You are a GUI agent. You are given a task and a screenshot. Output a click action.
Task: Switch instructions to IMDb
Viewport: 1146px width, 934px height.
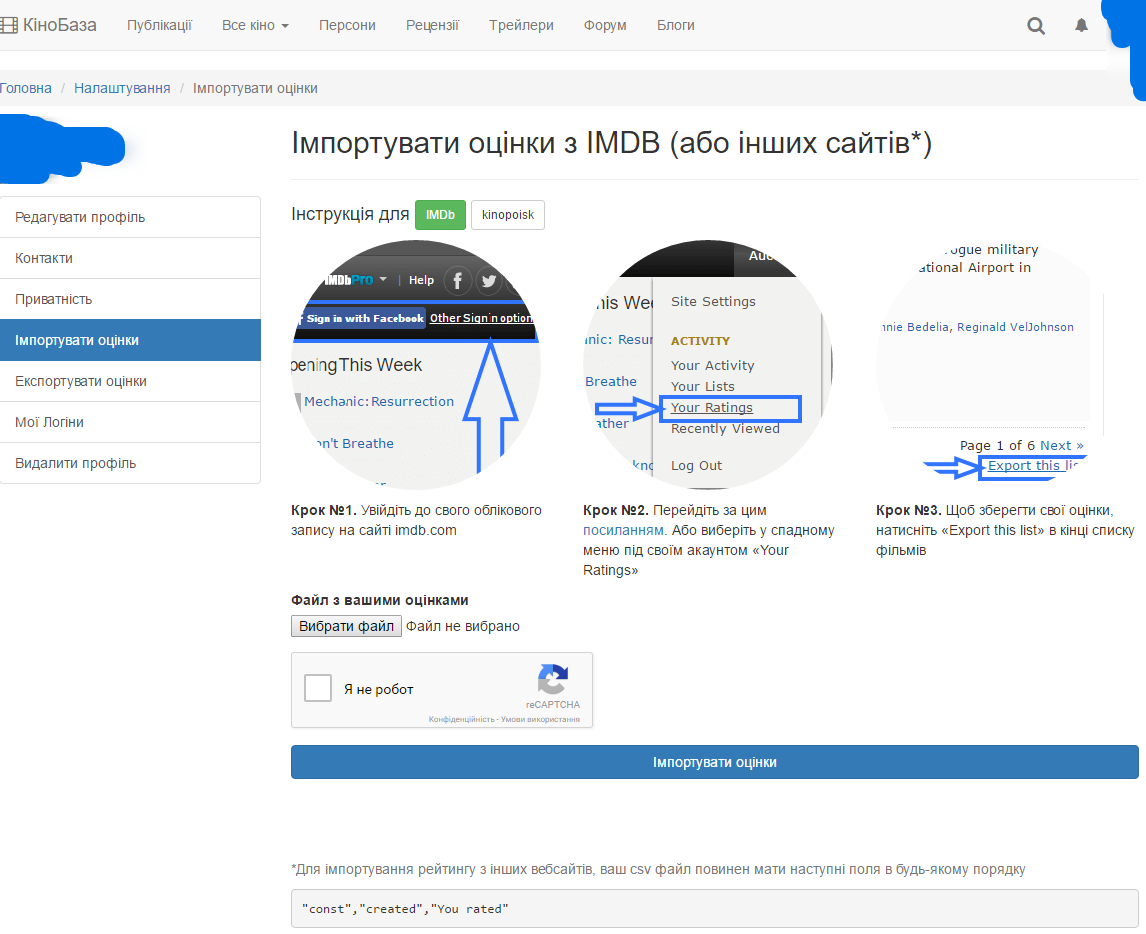tap(440, 215)
